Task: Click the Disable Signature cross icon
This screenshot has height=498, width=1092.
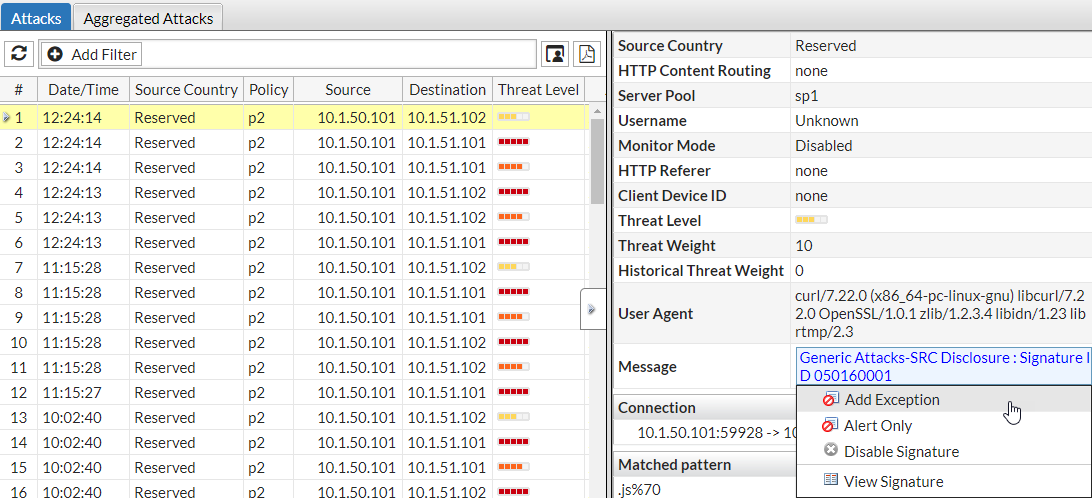Action: [x=830, y=451]
